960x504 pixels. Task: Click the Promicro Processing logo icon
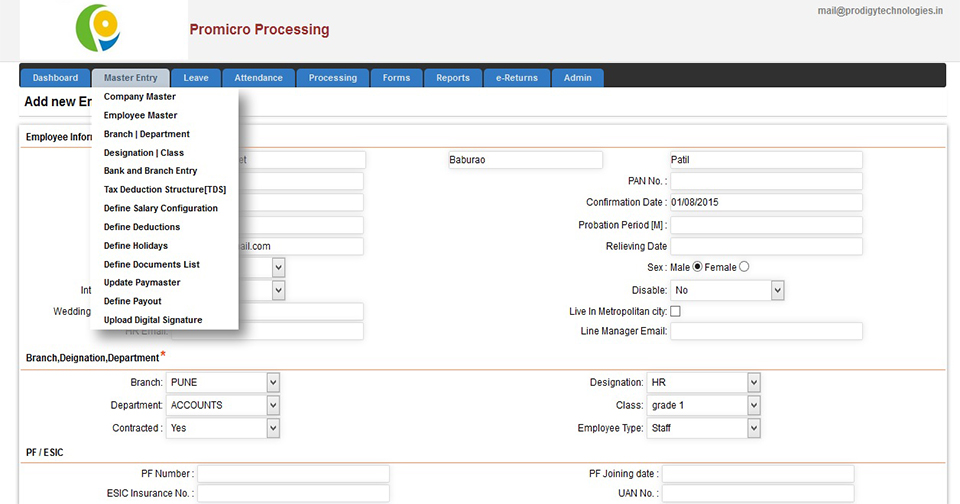(x=98, y=28)
